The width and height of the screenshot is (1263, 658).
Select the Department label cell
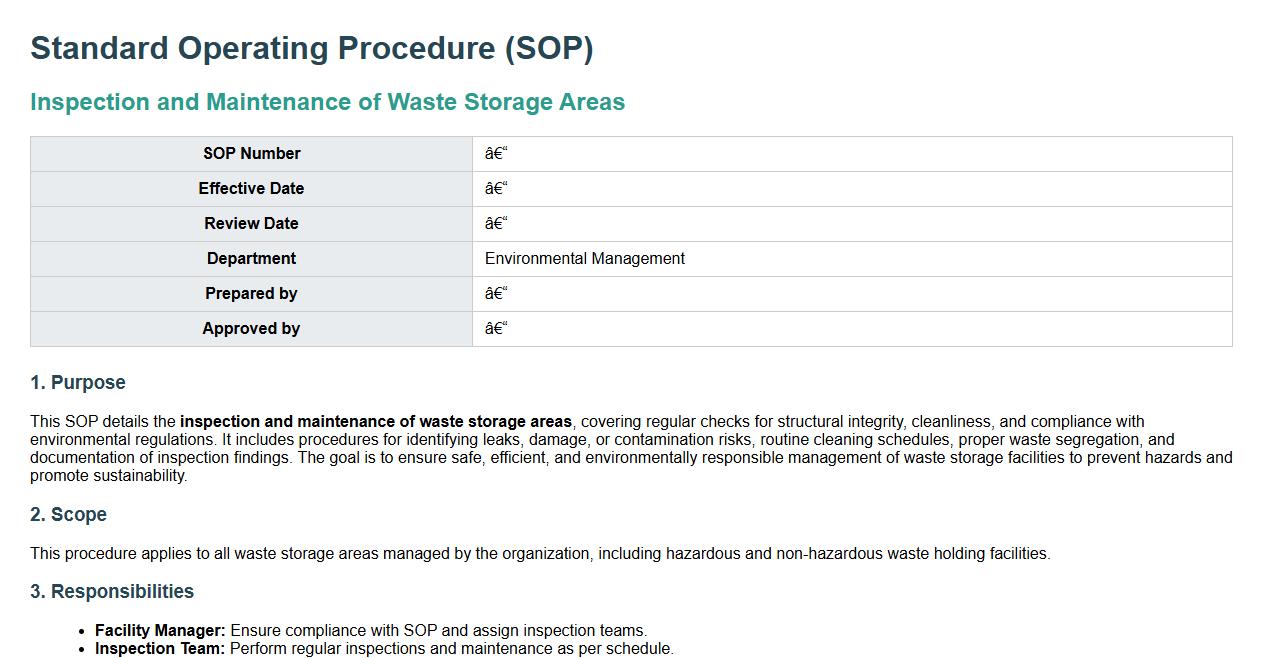point(251,259)
